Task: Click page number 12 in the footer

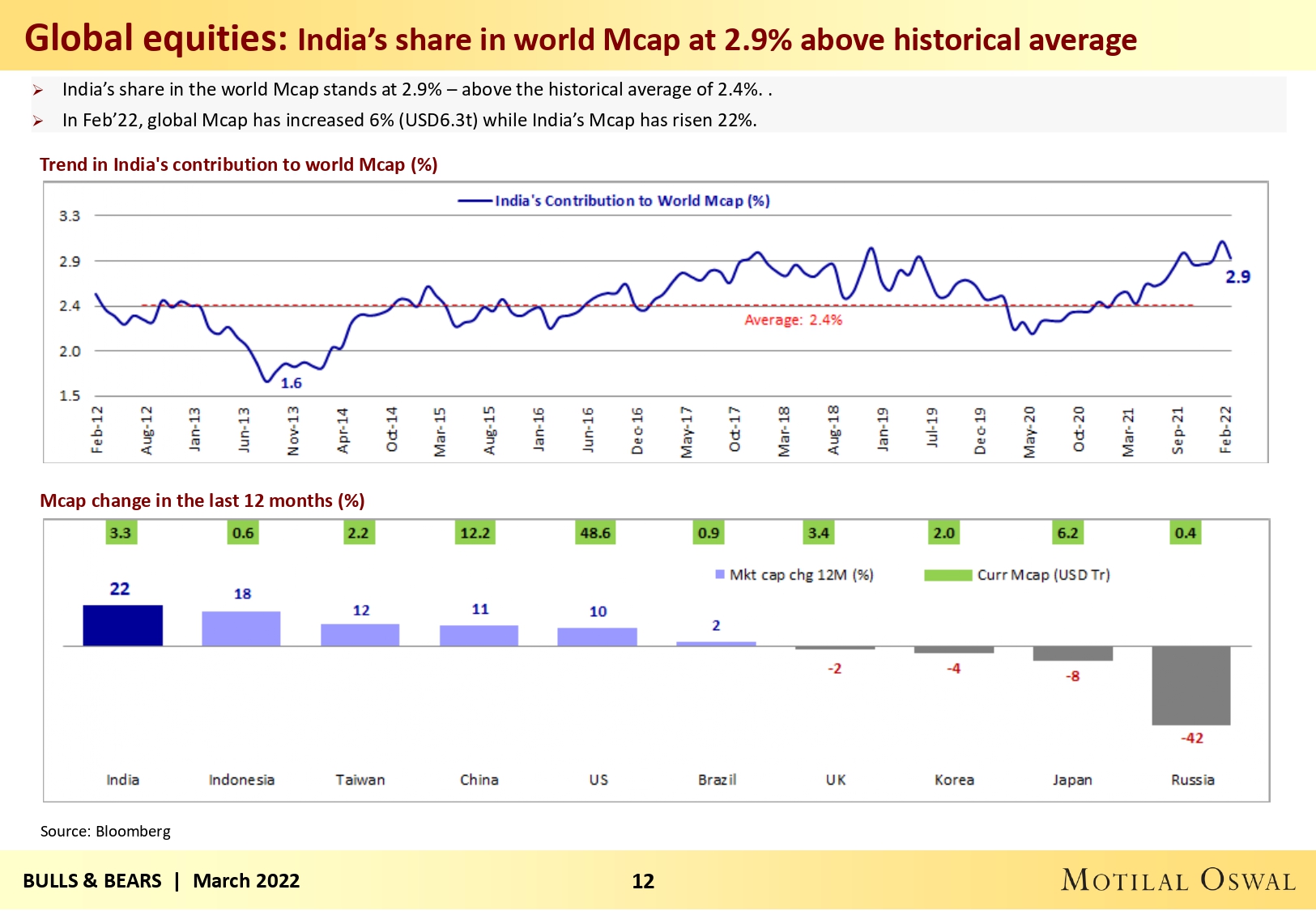Action: [x=643, y=881]
